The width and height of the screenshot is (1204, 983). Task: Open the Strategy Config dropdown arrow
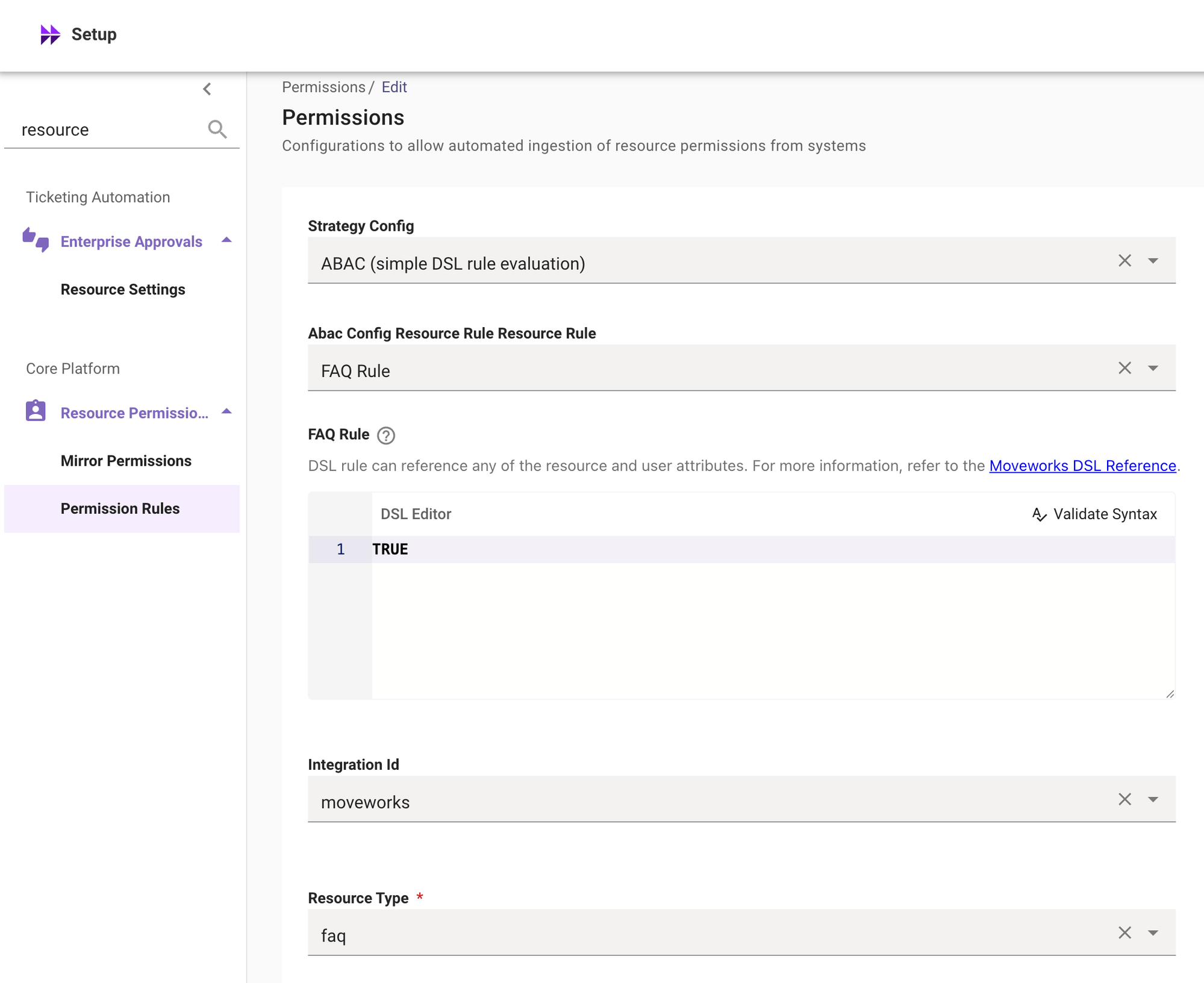point(1153,261)
